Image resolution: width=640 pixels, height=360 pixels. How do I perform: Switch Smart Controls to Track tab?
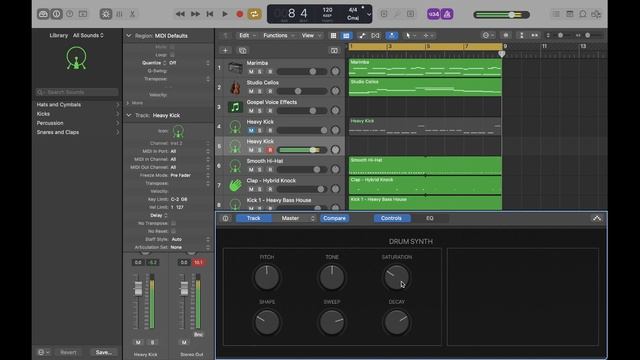(253, 218)
